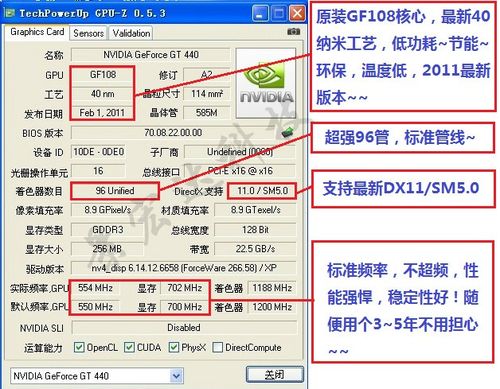This screenshot has height=389, width=500.
Task: Switch to the Sensors tab
Action: (88, 33)
